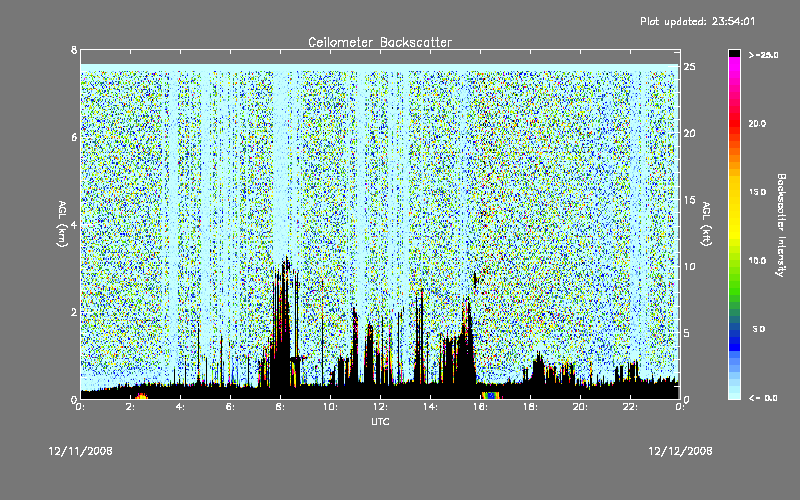The image size is (800, 500).
Task: Click the 25 kft tick label on right axis
Action: click(x=690, y=67)
